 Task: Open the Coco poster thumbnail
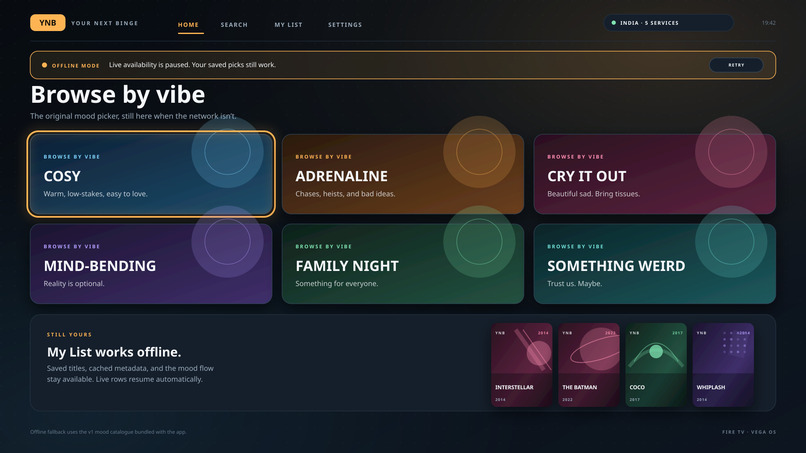[656, 365]
